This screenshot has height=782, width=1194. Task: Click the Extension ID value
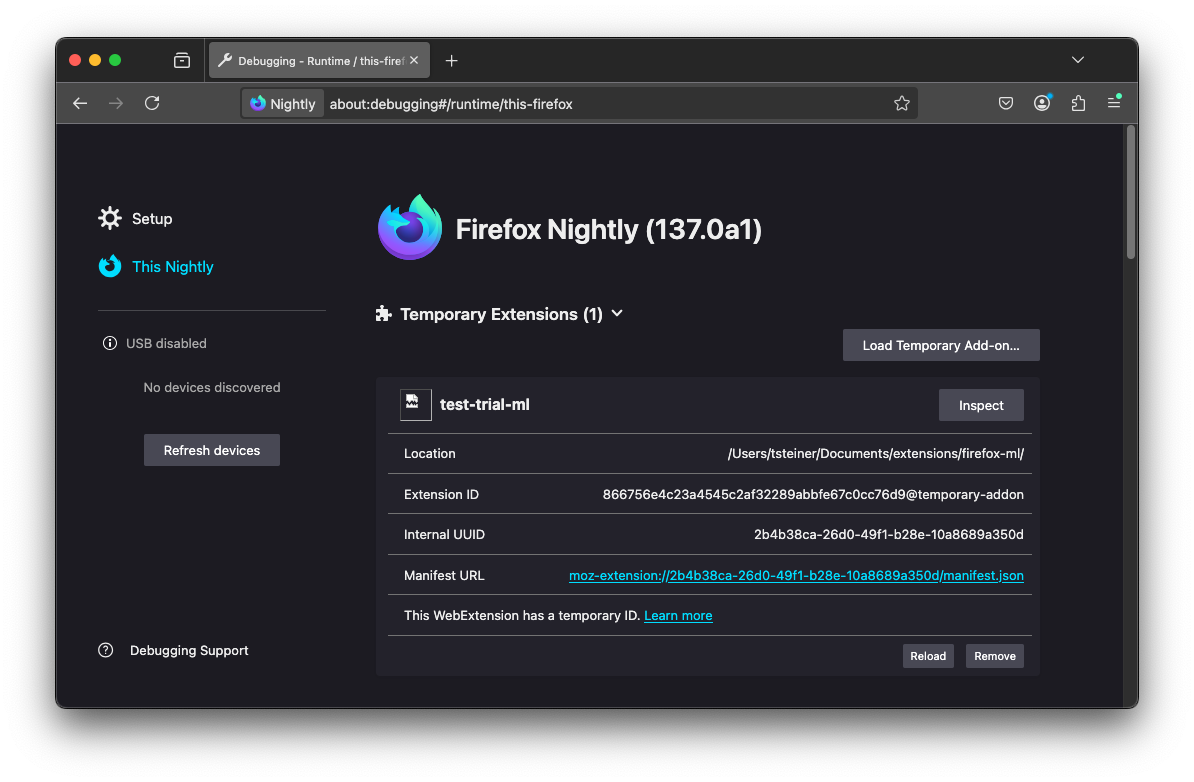(x=813, y=495)
